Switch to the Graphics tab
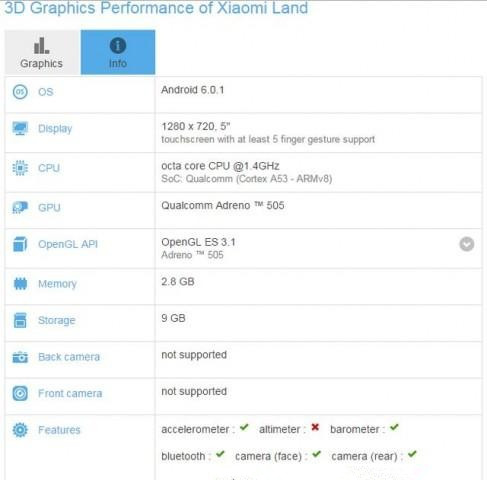The width and height of the screenshot is (487, 480). pos(42,52)
